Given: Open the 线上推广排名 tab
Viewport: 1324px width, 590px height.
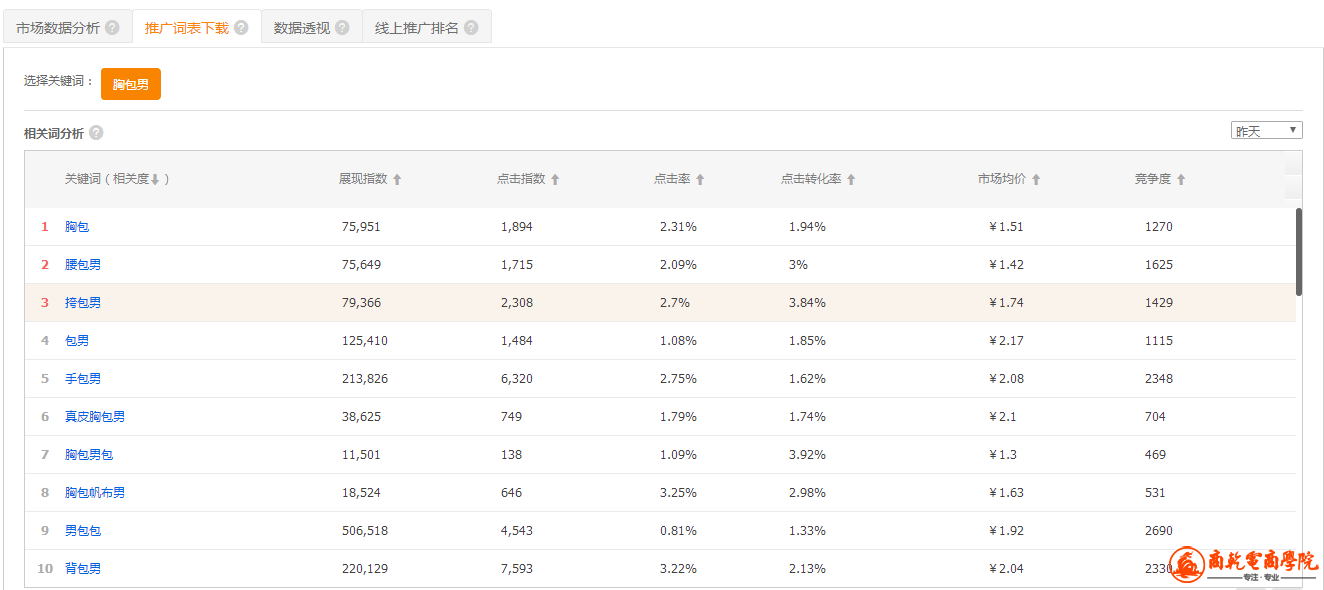Looking at the screenshot, I should (x=416, y=28).
